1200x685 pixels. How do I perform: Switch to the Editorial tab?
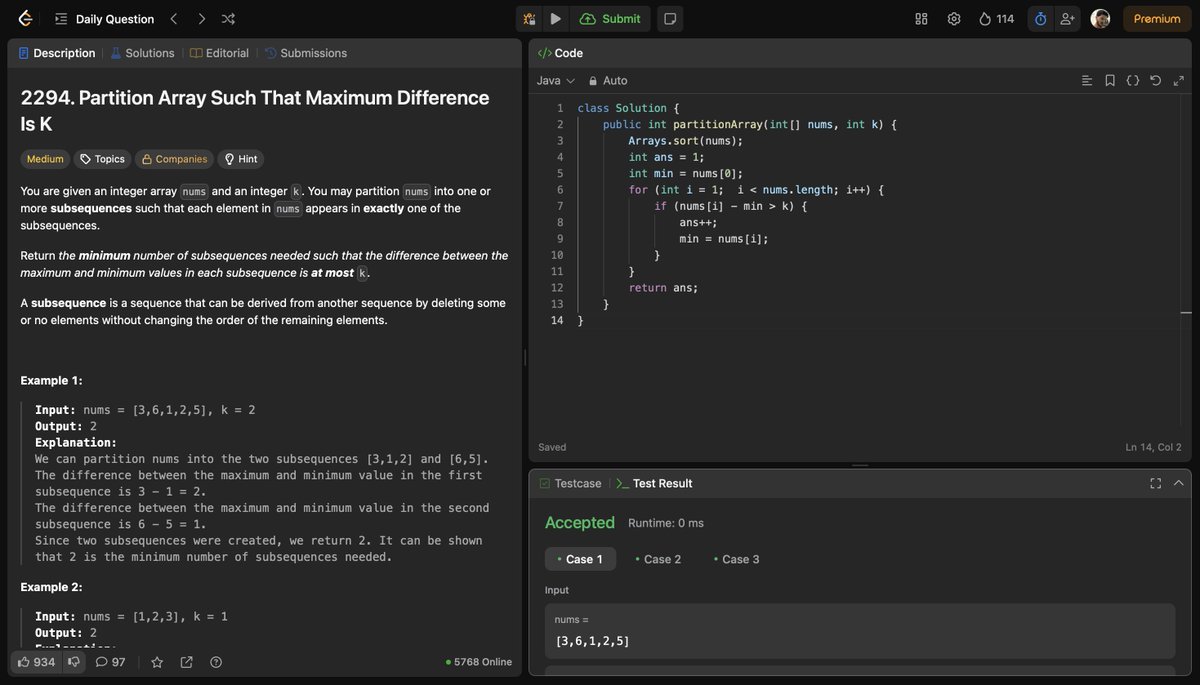point(219,53)
